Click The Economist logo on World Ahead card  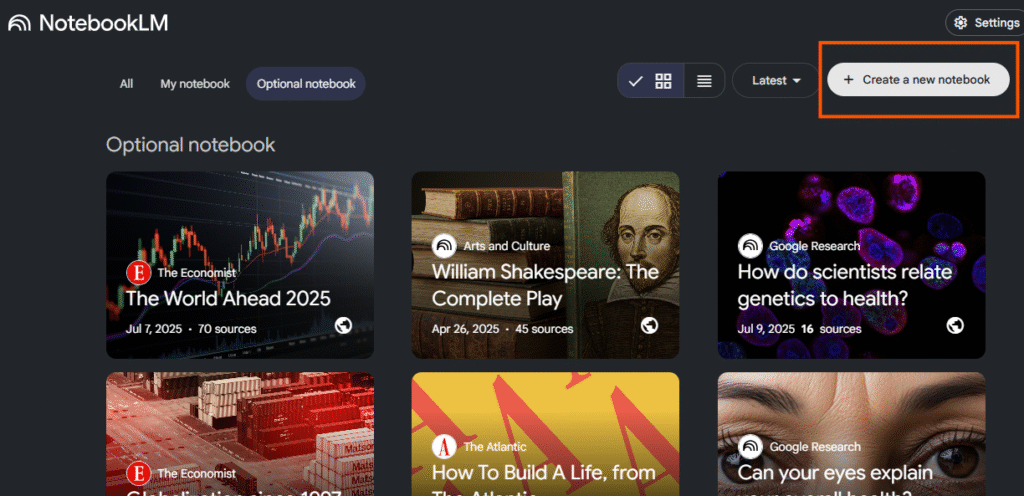click(138, 272)
